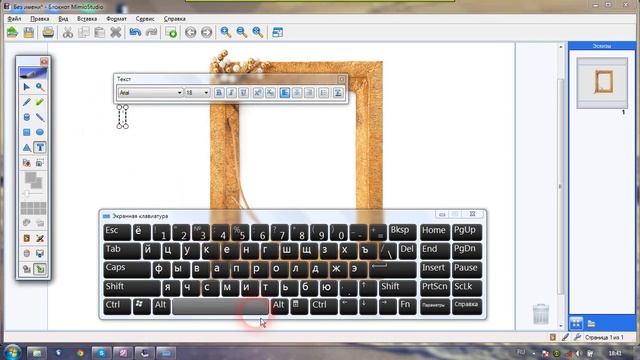Viewport: 640px width, 360px height.
Task: Click the space bar on screen keyboard
Action: (x=220, y=307)
